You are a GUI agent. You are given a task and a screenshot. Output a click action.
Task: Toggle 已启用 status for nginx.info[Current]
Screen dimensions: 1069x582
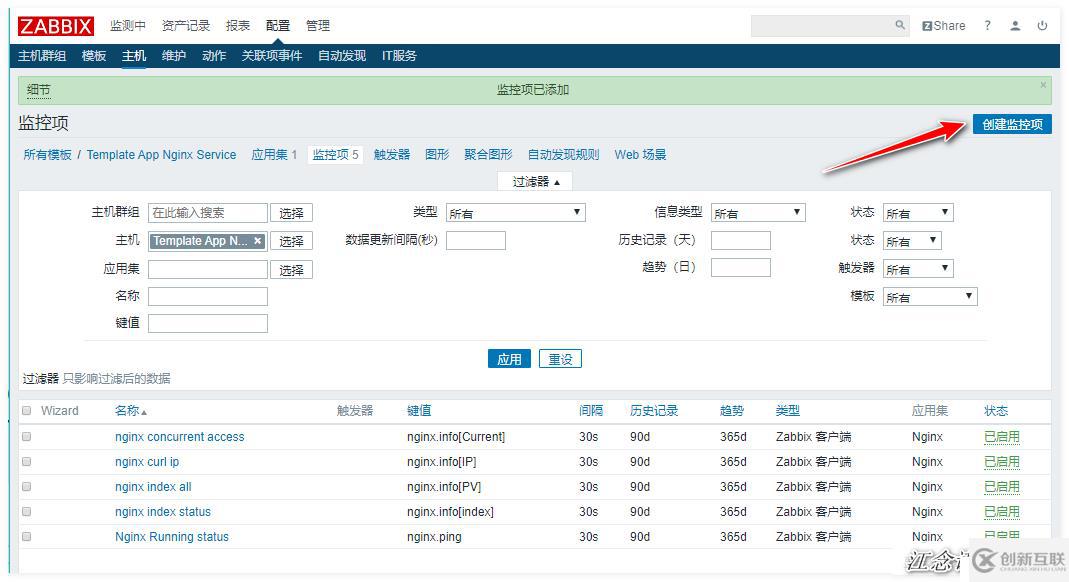click(x=1002, y=437)
